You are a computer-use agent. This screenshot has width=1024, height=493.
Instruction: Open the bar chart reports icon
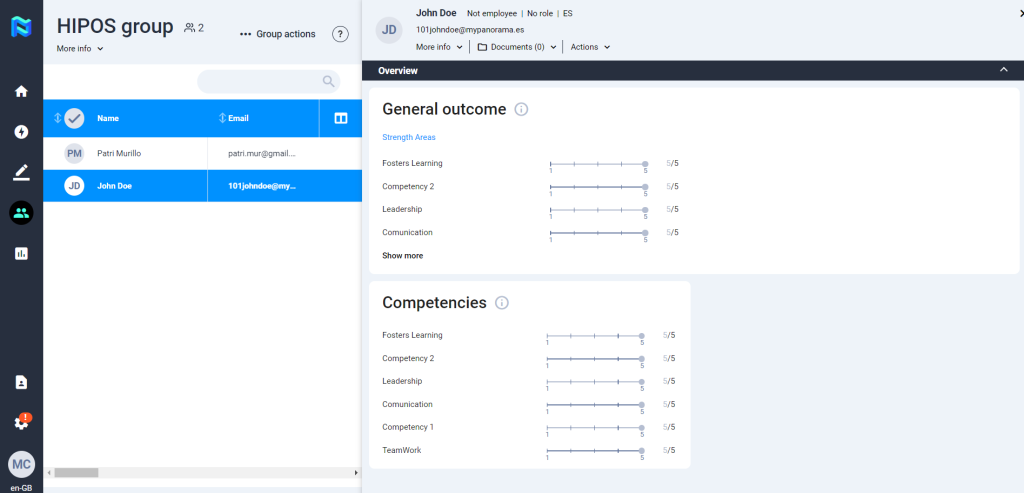click(21, 254)
